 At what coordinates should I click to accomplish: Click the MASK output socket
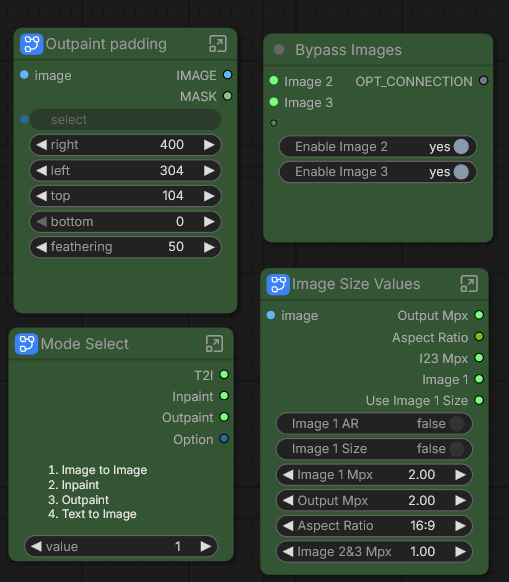(228, 96)
